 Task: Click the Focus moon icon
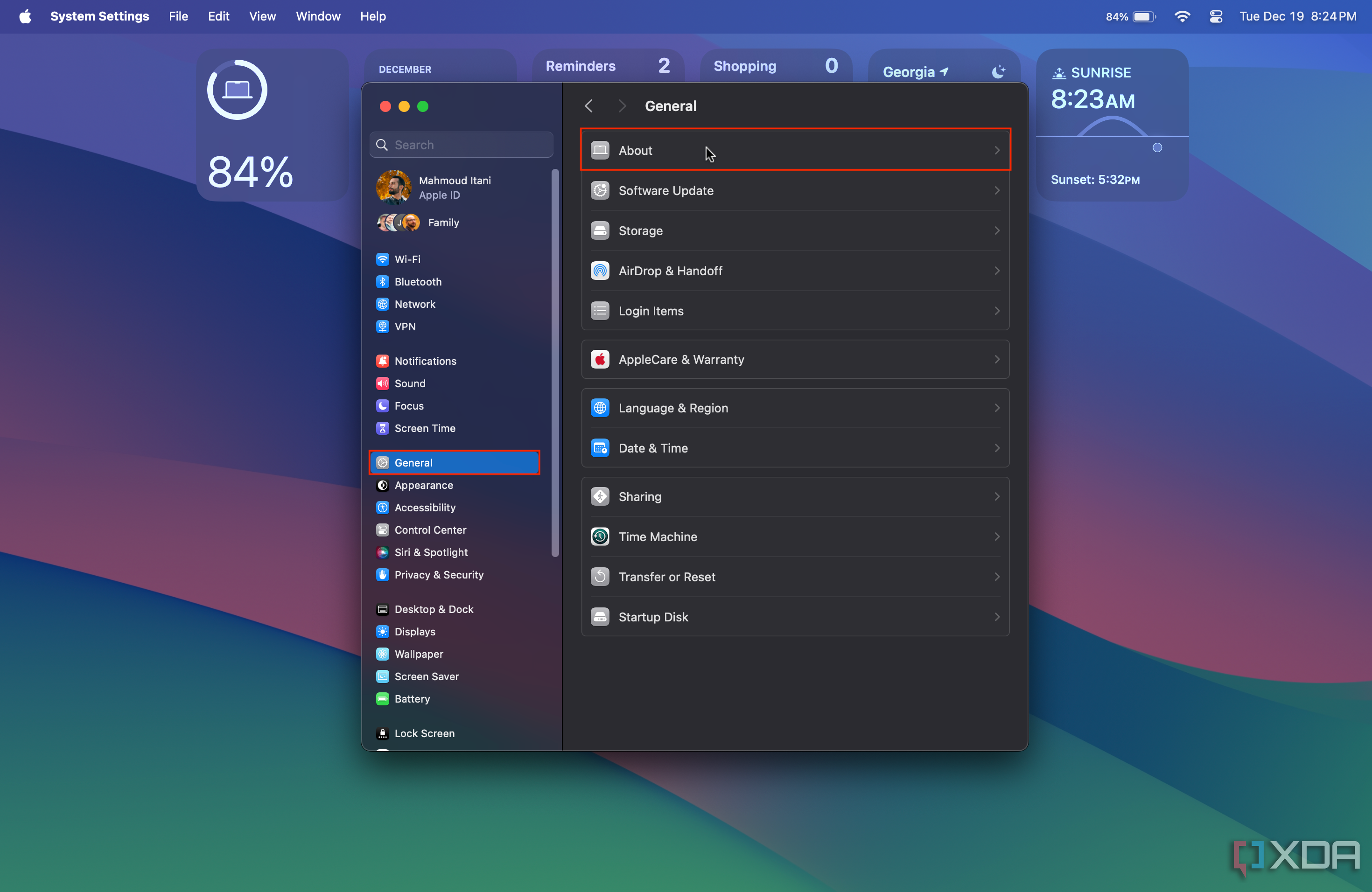point(382,406)
